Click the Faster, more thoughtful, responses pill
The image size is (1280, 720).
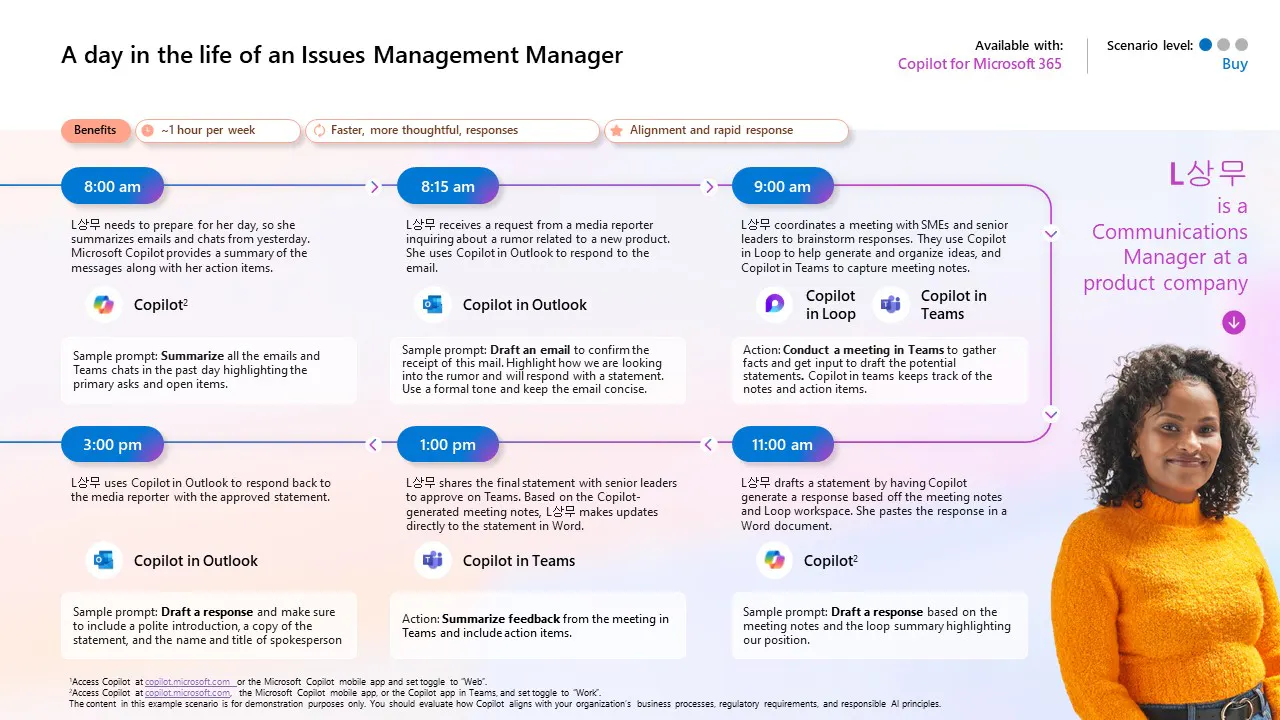tap(452, 131)
